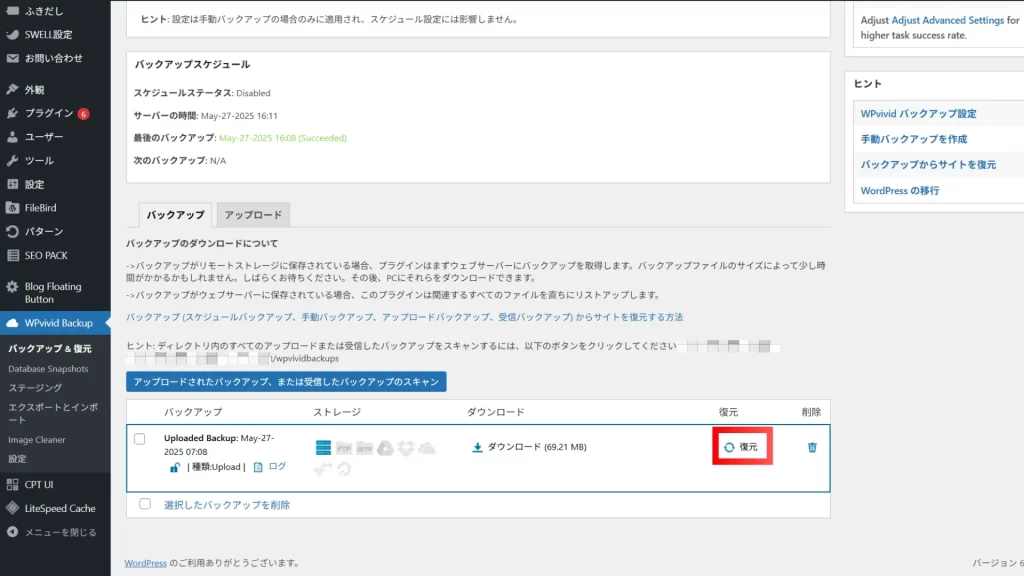Screen dimensions: 1024x576
Task: Click the download arrow icon
Action: point(477,447)
